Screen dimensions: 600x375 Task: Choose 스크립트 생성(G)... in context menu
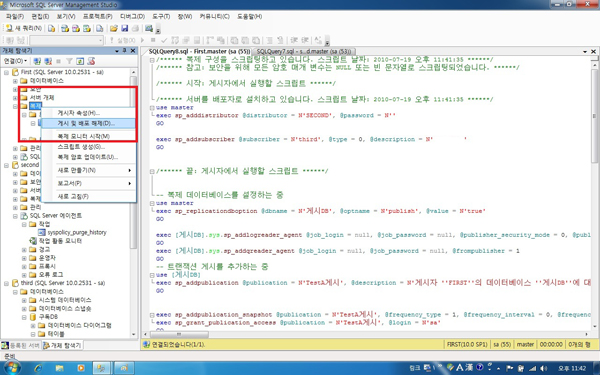(x=88, y=147)
